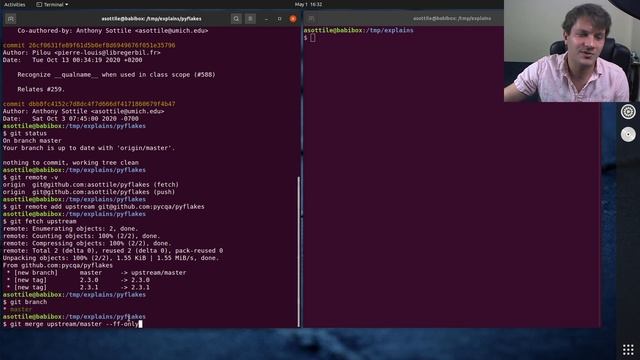Click 'Unpacking objects: 100%' line
Image resolution: width=640 pixels, height=360 pixels.
point(111,258)
